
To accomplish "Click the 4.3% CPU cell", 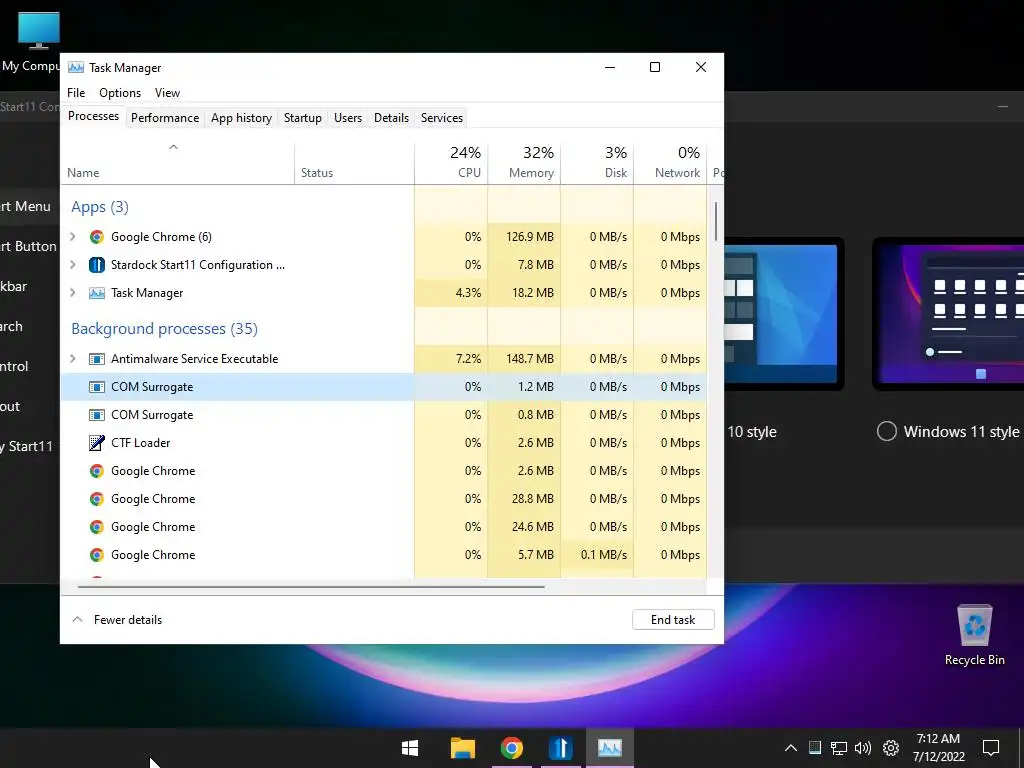I will pyautogui.click(x=451, y=293).
